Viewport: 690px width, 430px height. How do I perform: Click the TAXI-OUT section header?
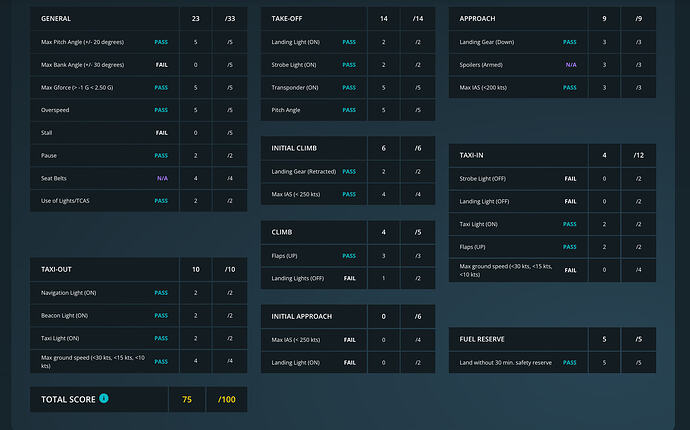[56, 269]
